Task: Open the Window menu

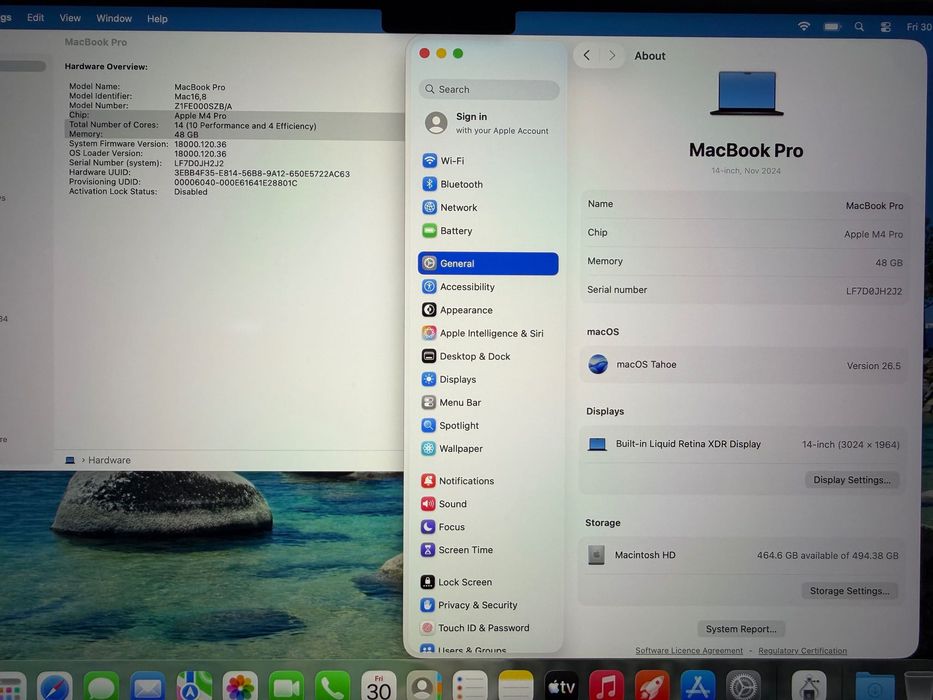Action: (114, 18)
